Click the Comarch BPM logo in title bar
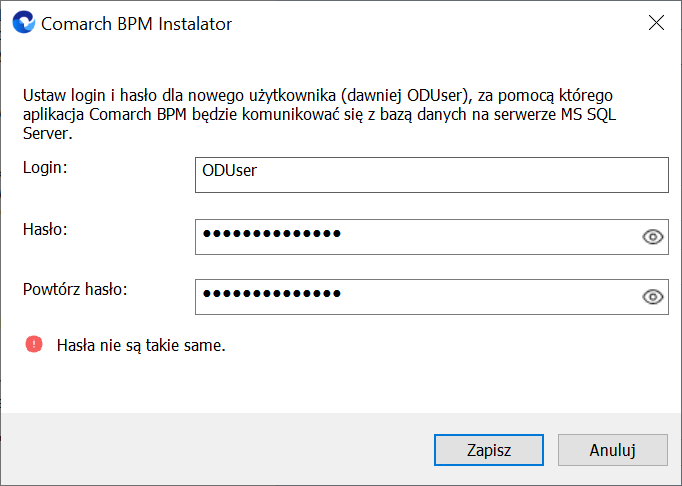The width and height of the screenshot is (682, 486). pos(23,22)
